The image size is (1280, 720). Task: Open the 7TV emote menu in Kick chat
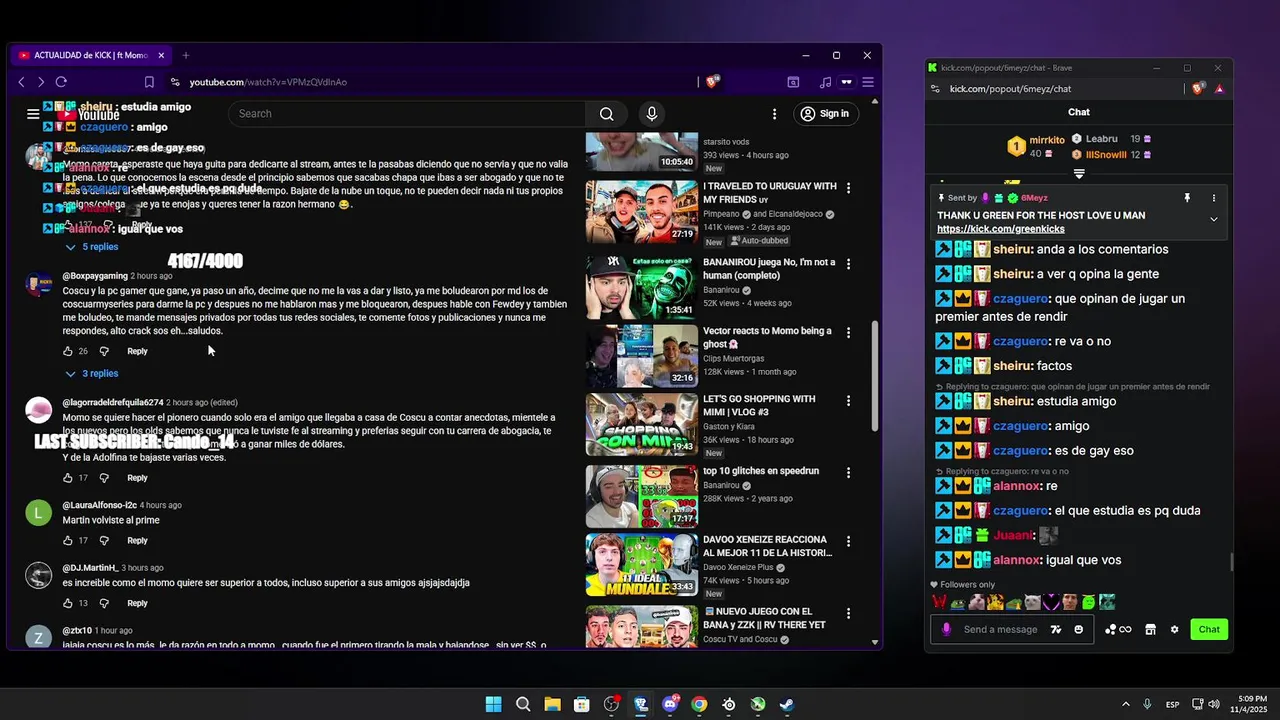pyautogui.click(x=1056, y=630)
